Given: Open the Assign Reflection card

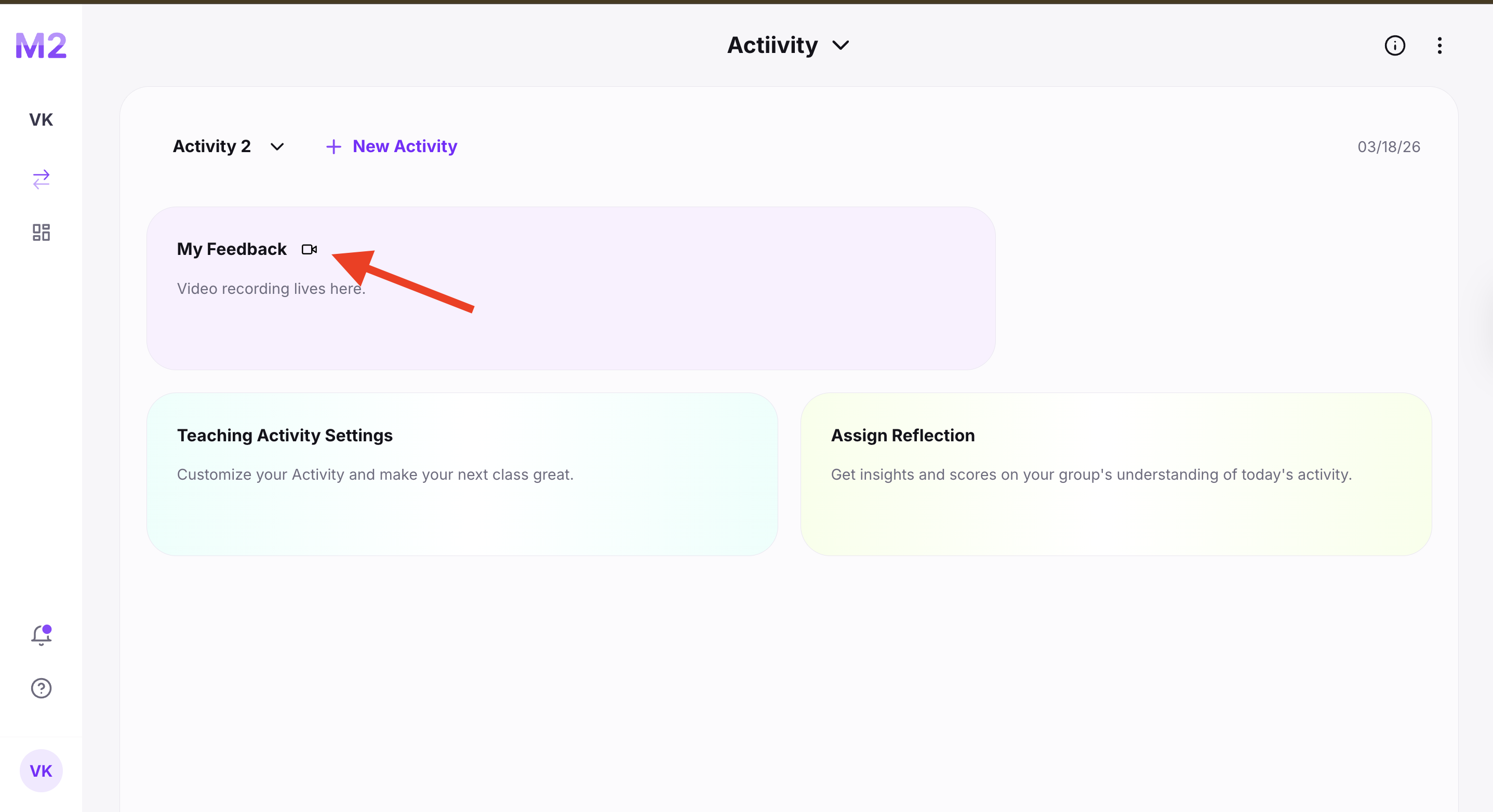Looking at the screenshot, I should [1116, 474].
